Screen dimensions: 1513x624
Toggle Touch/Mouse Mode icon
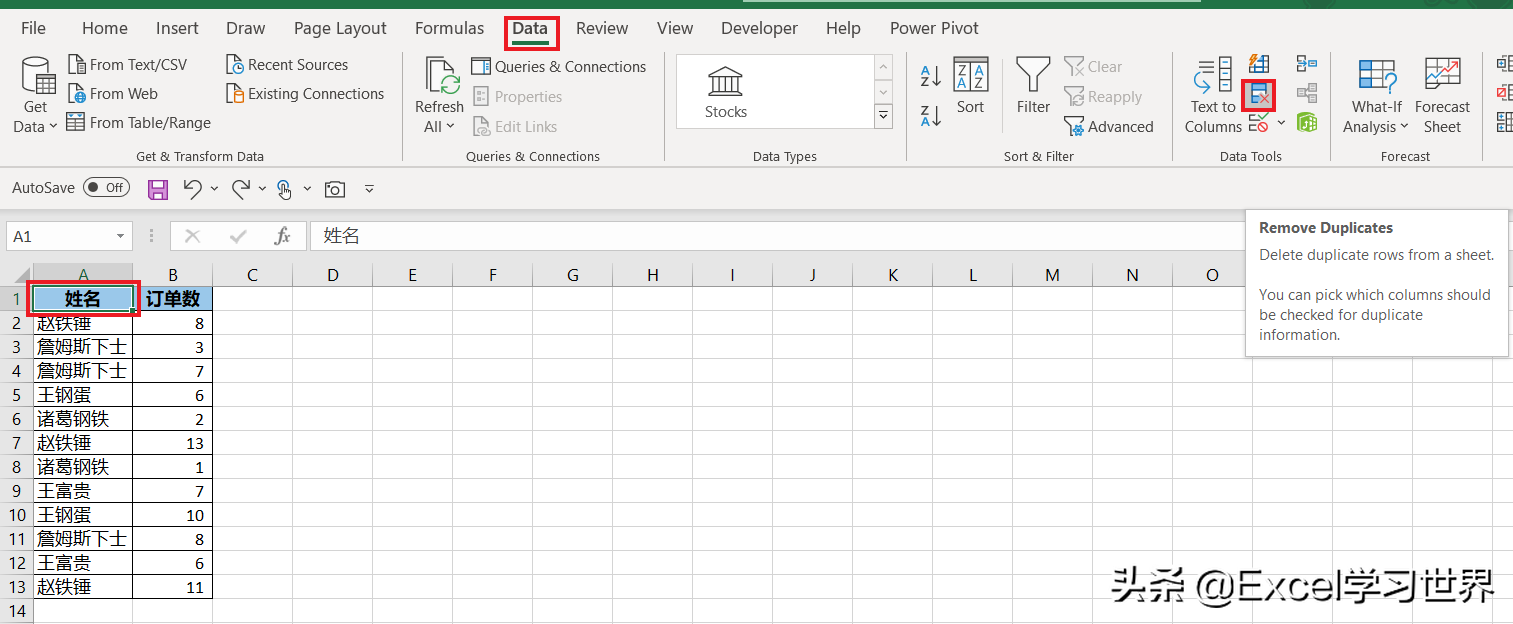(x=285, y=188)
